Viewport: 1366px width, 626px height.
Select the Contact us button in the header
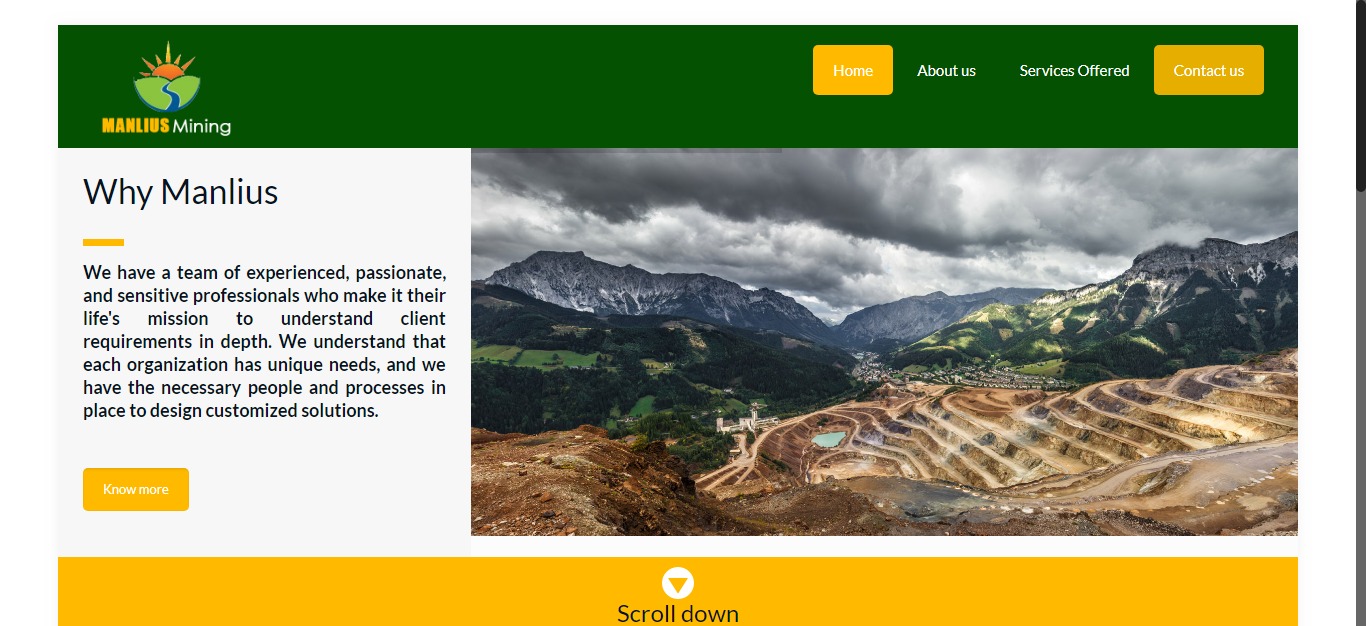pos(1209,70)
